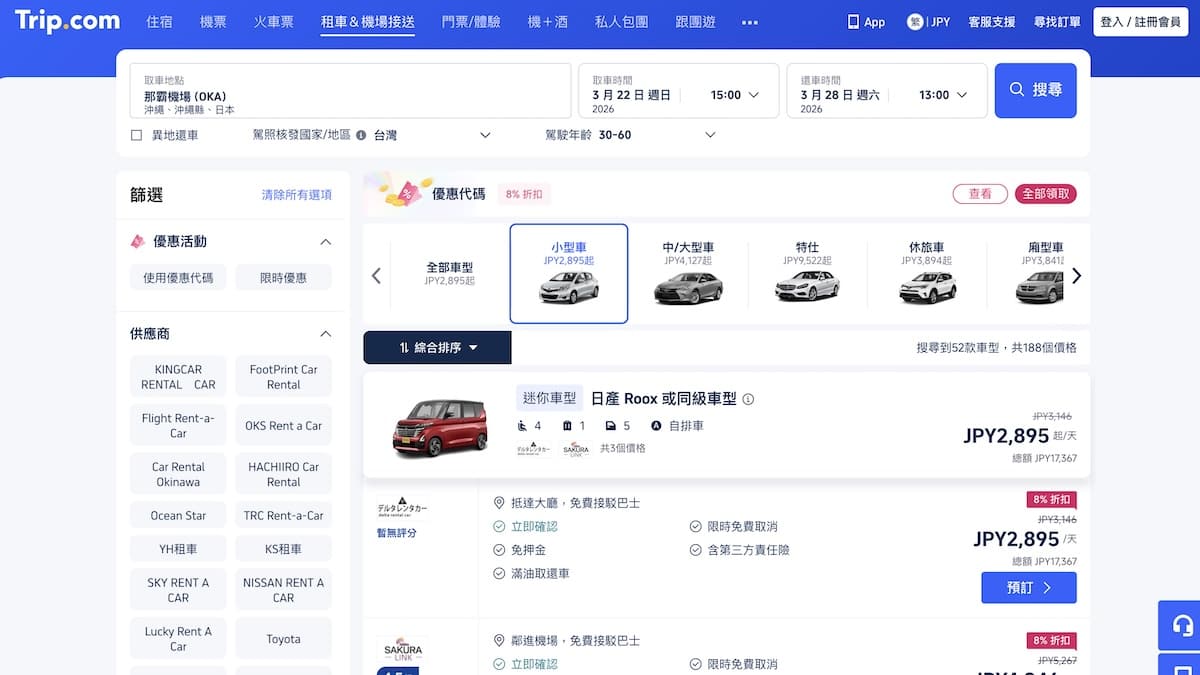The width and height of the screenshot is (1200, 675).
Task: Click the 查看 coupon button
Action: tap(980, 194)
